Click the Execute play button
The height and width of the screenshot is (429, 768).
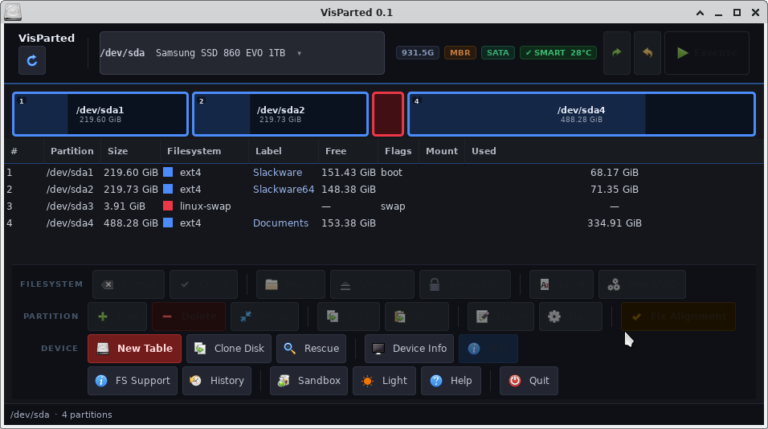pos(707,53)
